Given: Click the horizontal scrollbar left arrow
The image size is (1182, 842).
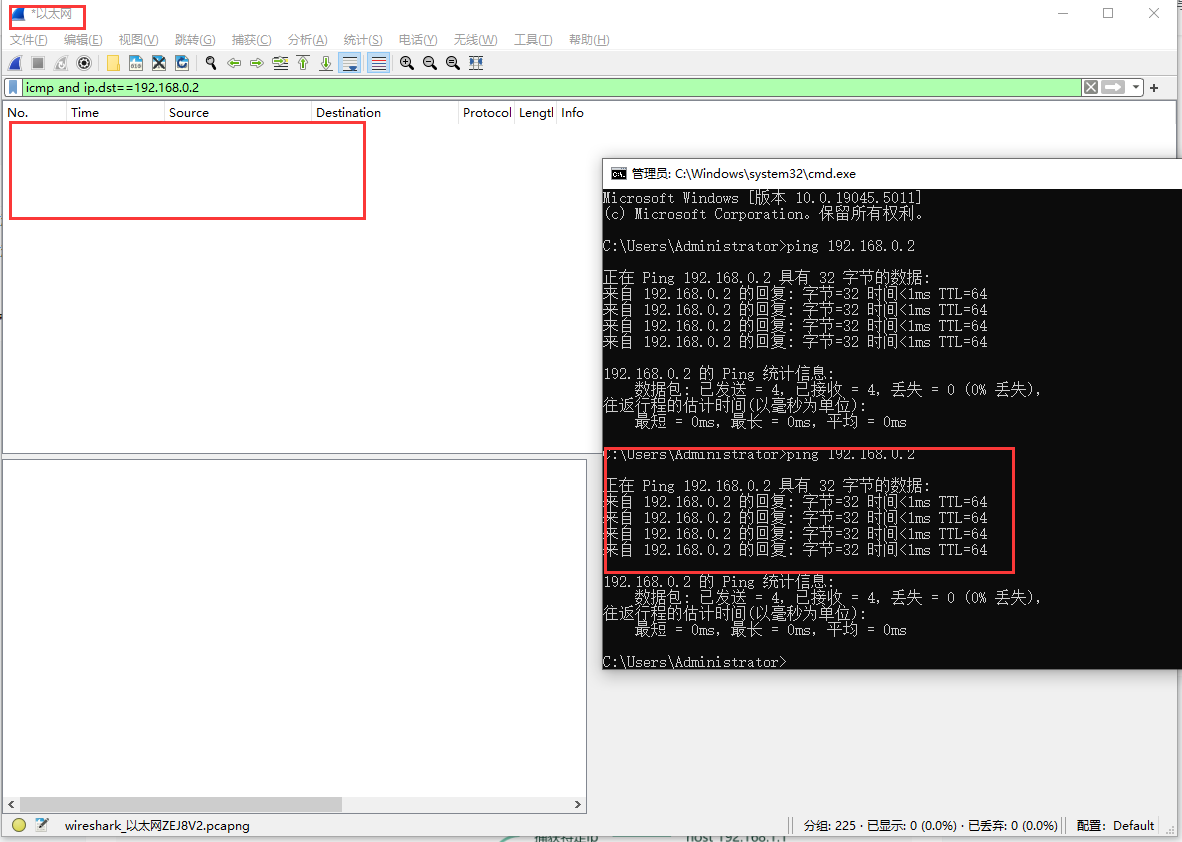Looking at the screenshot, I should (x=11, y=804).
